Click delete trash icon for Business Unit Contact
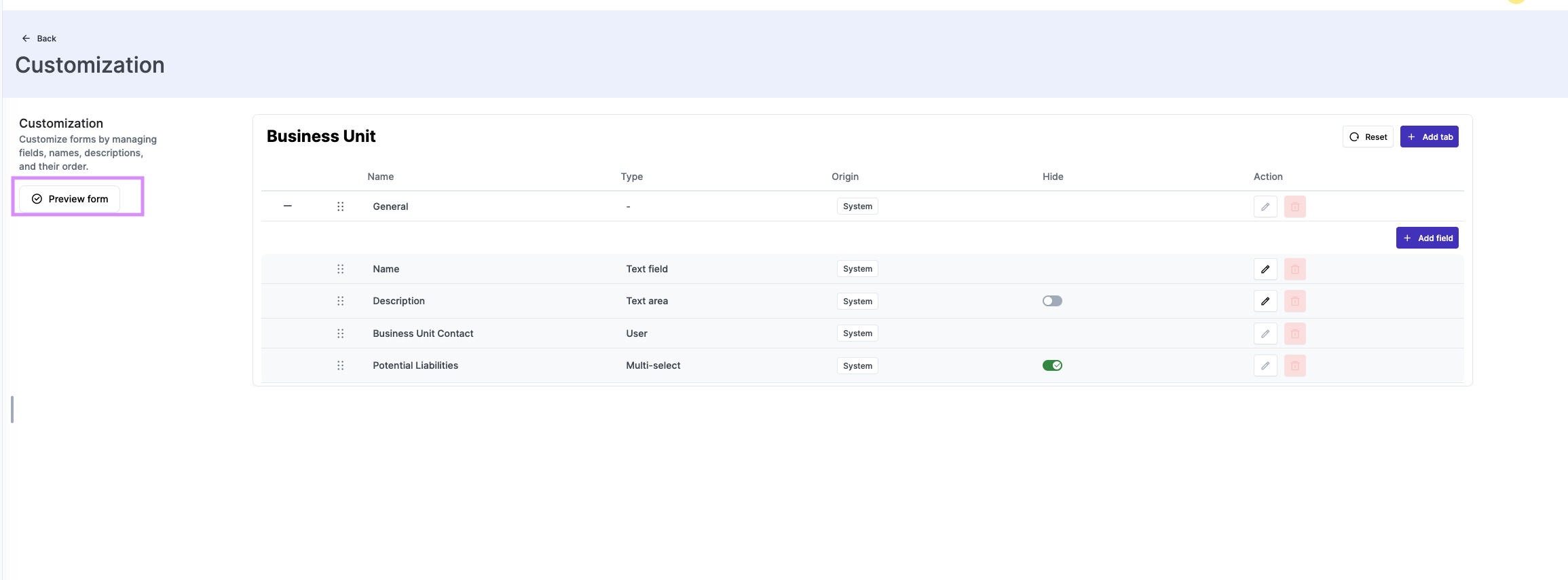The height and width of the screenshot is (580, 1568). 1294,333
